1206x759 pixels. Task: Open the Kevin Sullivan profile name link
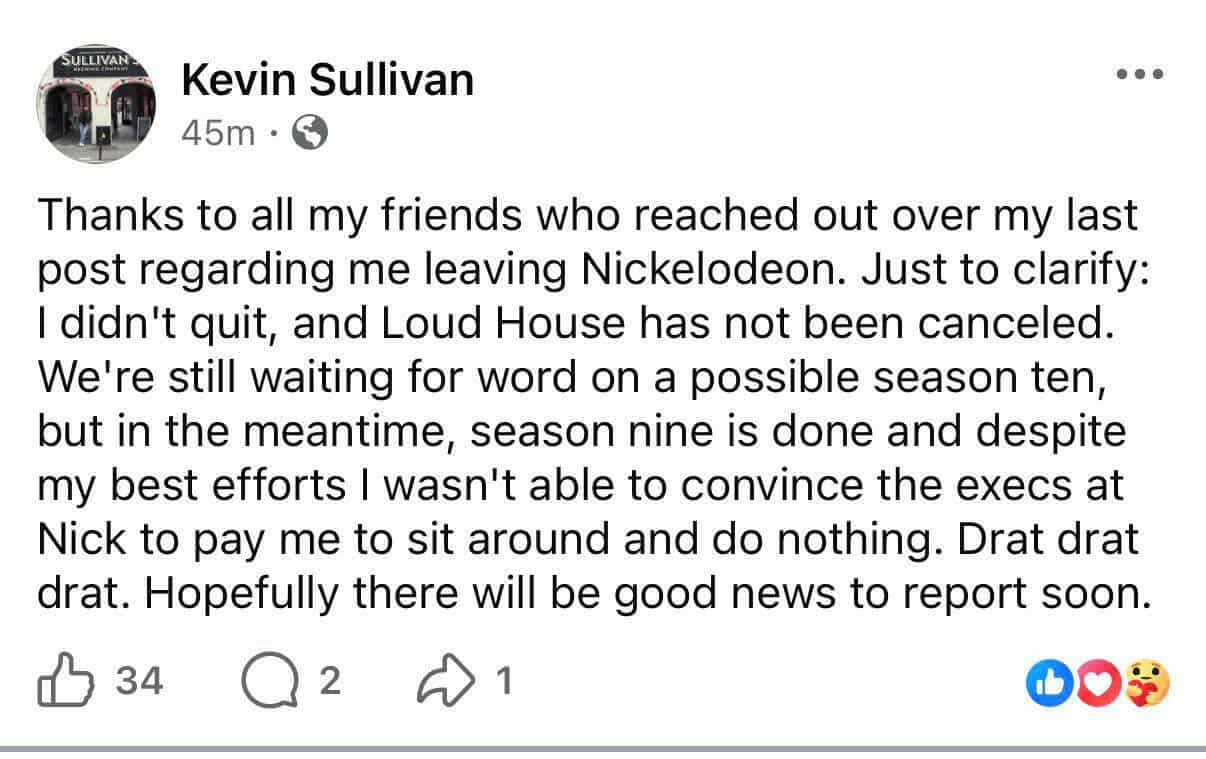tap(328, 79)
